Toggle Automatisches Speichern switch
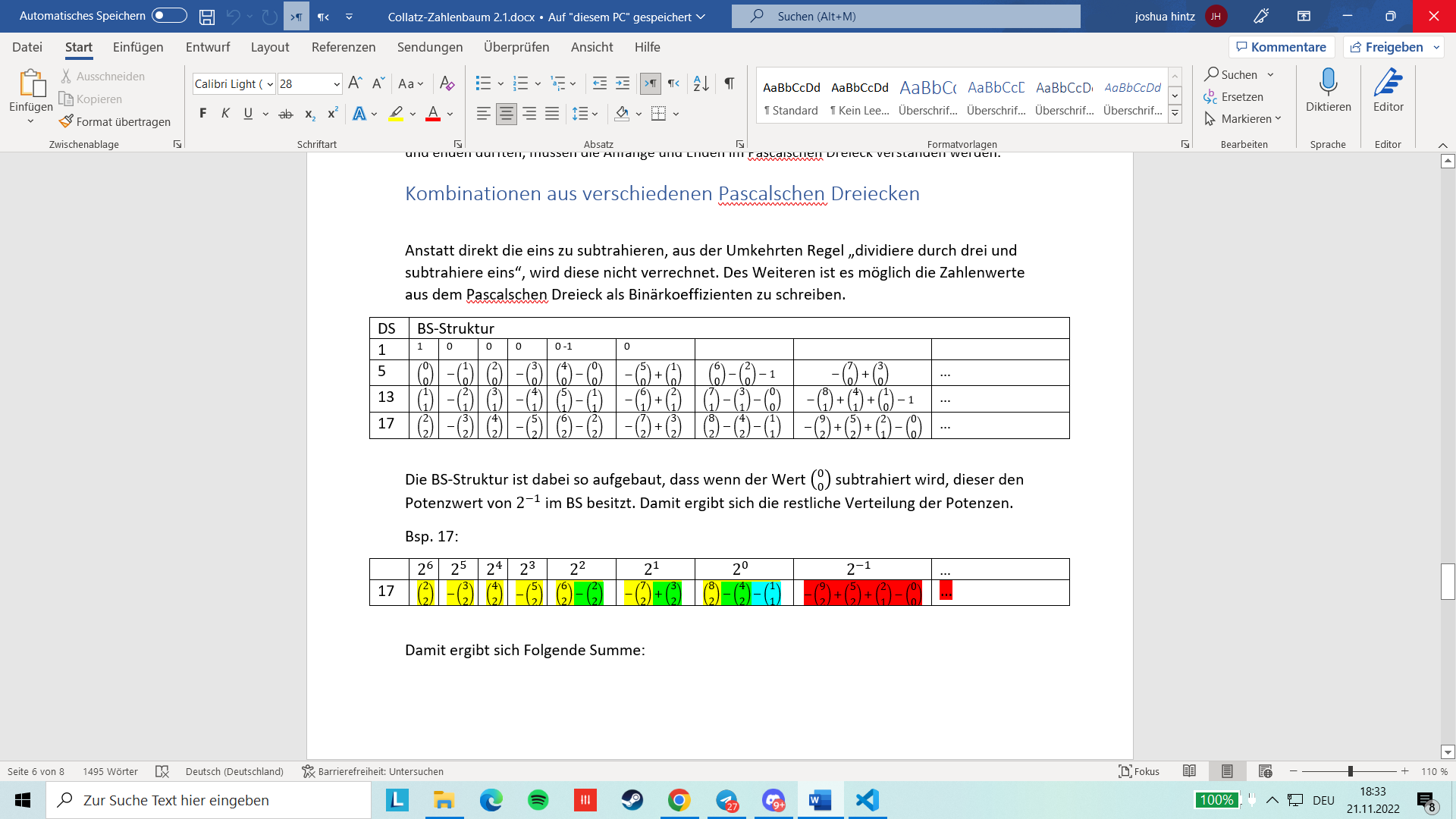Image resolution: width=1456 pixels, height=819 pixels. tap(169, 16)
